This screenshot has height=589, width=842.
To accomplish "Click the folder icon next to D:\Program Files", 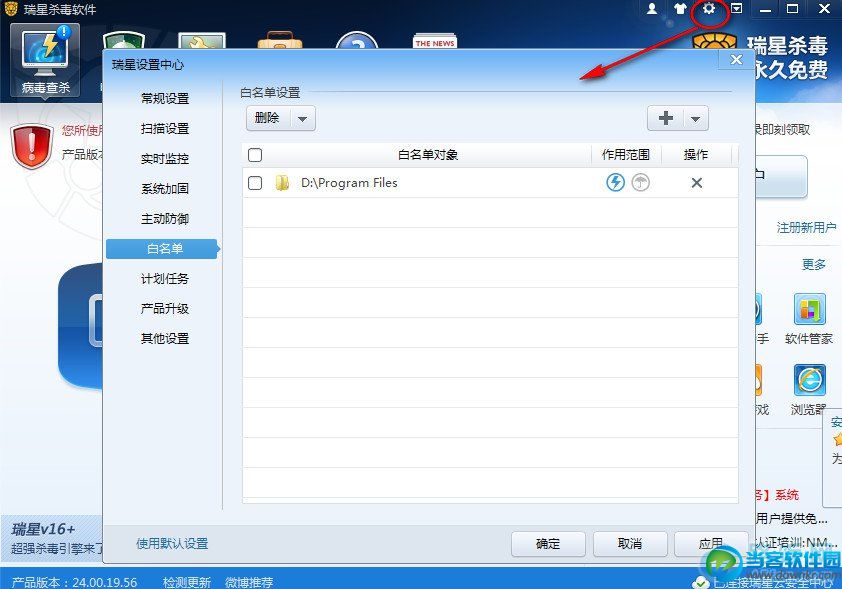I will click(x=282, y=183).
